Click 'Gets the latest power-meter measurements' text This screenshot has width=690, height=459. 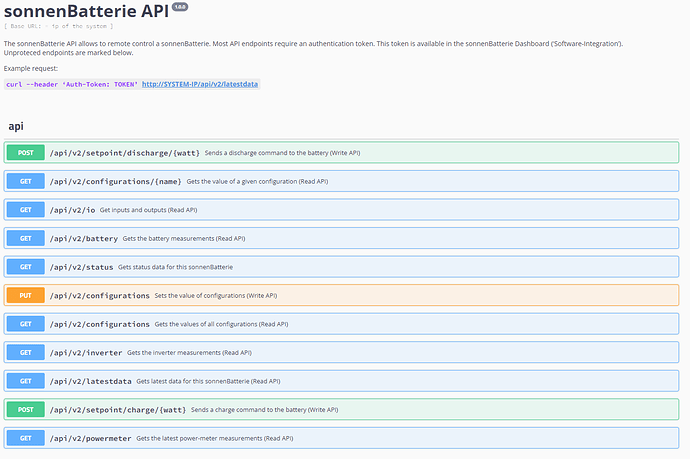pyautogui.click(x=199, y=438)
